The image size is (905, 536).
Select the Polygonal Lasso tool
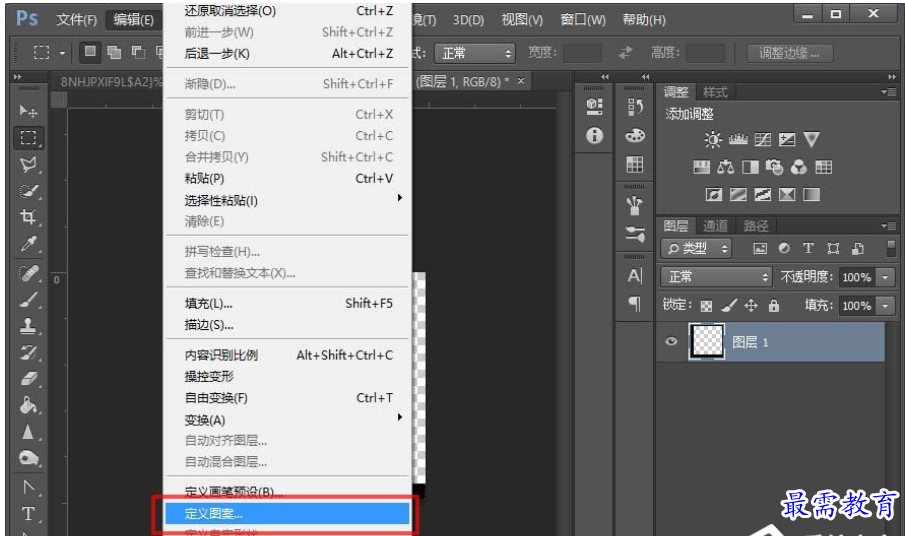click(x=28, y=164)
